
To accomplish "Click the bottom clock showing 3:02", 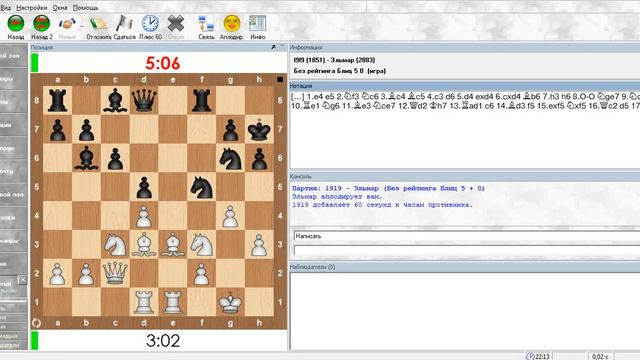I will [x=163, y=341].
